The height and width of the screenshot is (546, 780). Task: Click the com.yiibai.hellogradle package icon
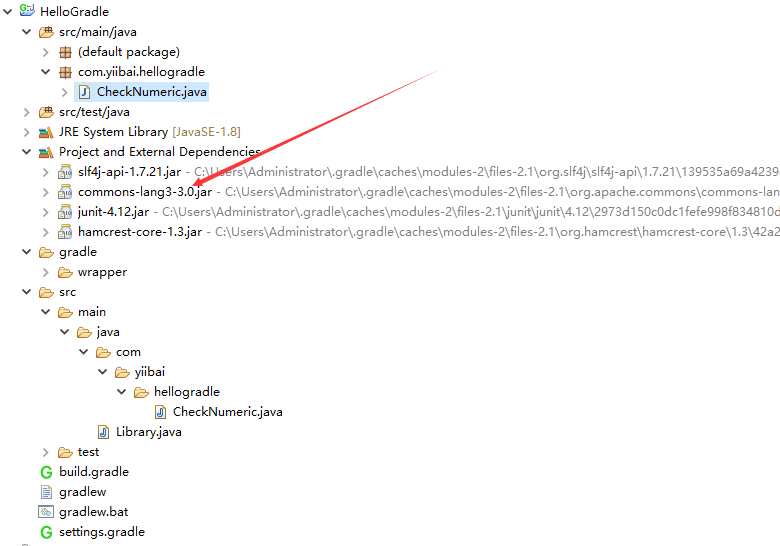(x=65, y=72)
